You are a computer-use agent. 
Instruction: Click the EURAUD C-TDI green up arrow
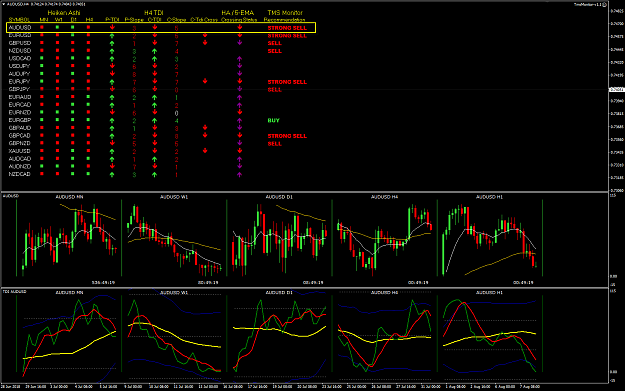[155, 97]
